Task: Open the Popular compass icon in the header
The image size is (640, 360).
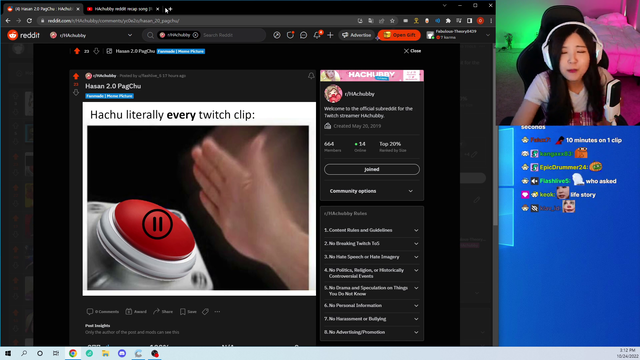Action: click(277, 35)
